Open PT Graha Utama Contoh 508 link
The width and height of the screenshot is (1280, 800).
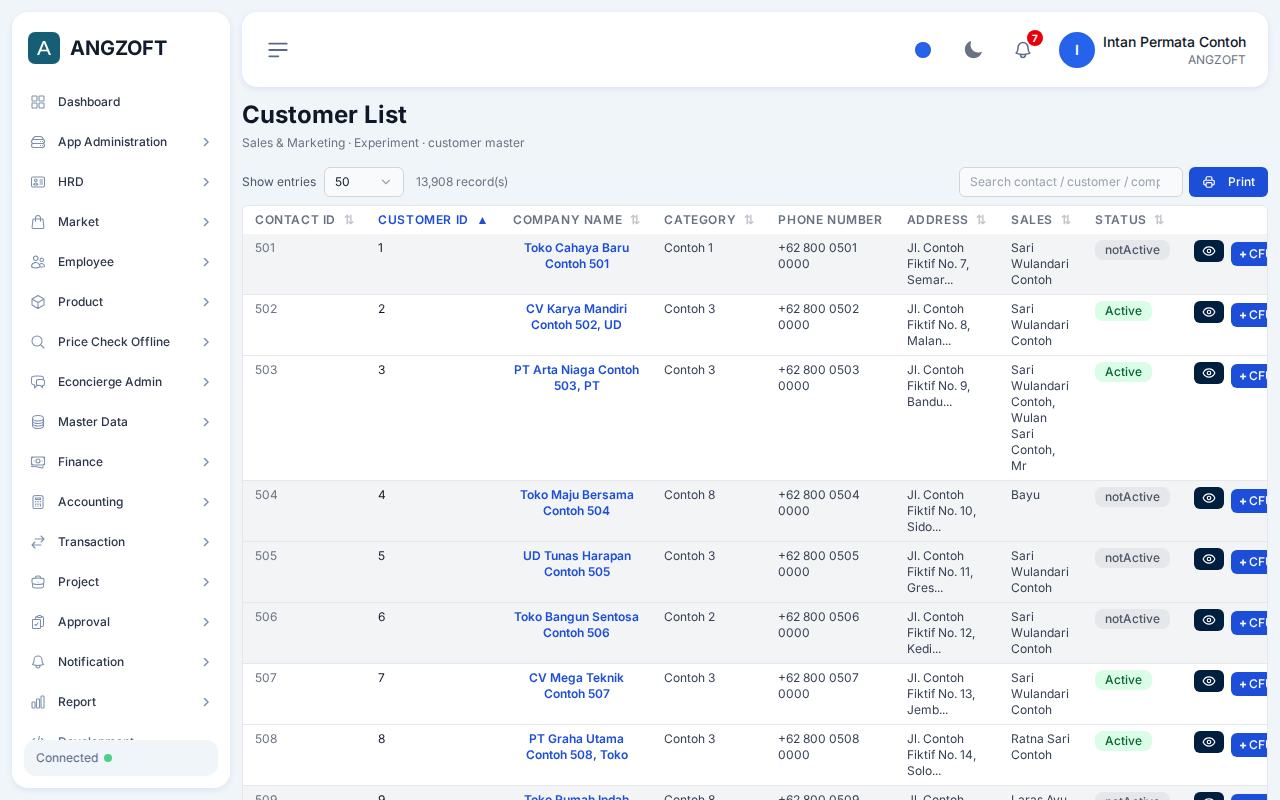coord(577,747)
